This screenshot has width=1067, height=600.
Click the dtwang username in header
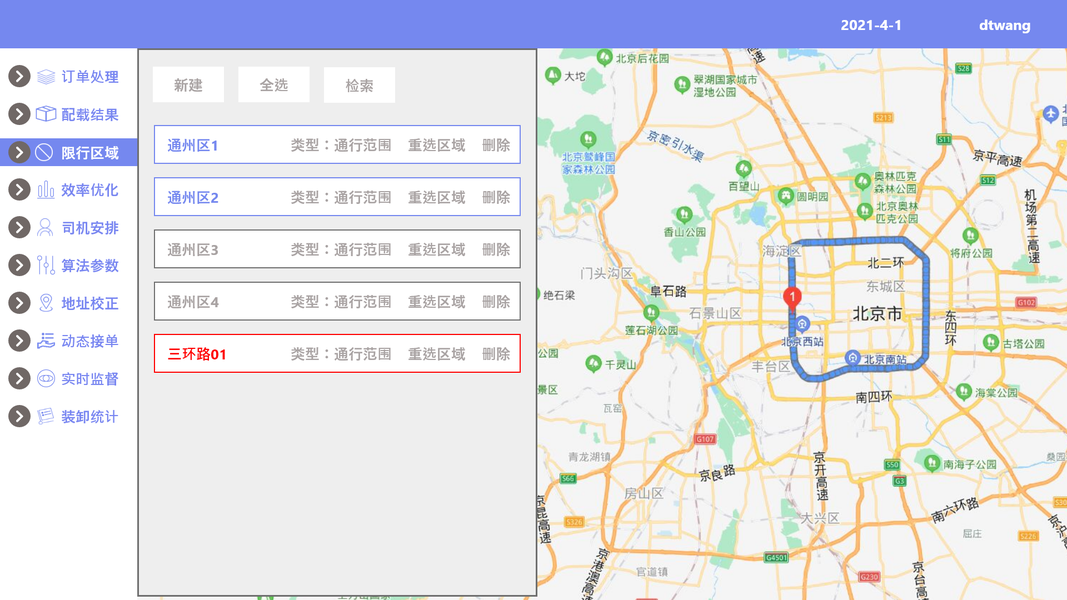(x=1004, y=25)
